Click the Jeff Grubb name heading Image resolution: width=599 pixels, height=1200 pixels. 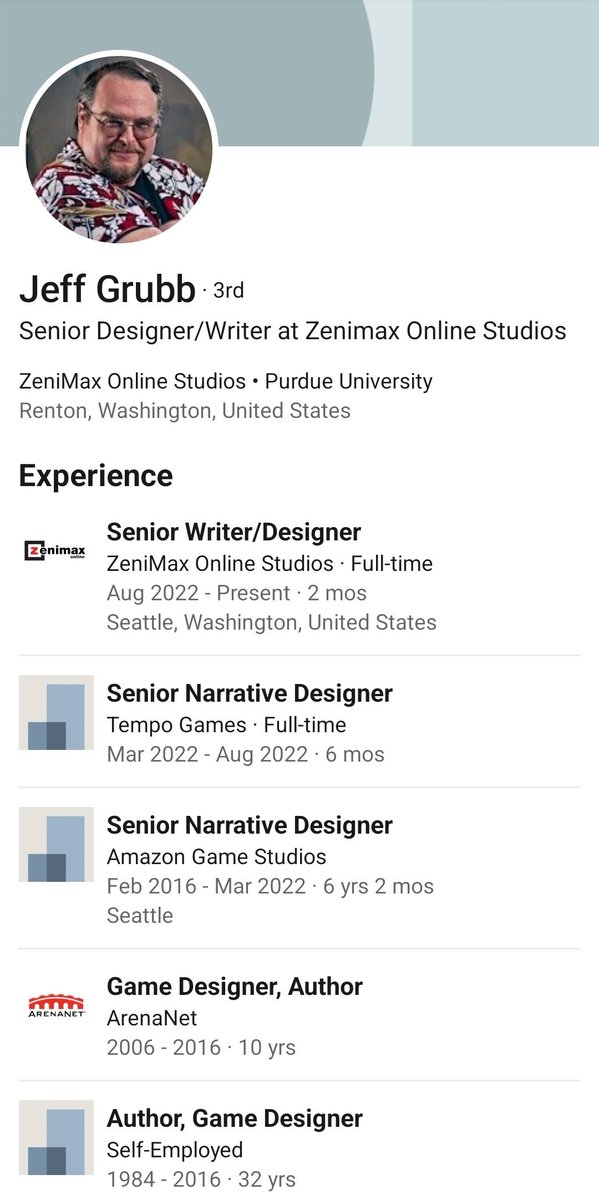(x=107, y=290)
